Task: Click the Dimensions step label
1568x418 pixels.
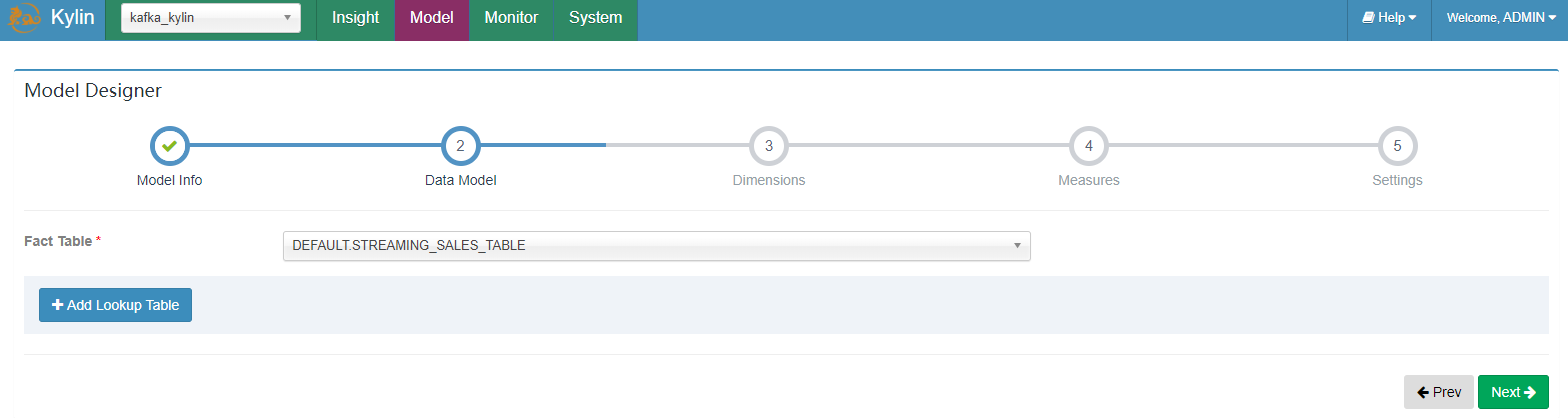Action: [769, 181]
